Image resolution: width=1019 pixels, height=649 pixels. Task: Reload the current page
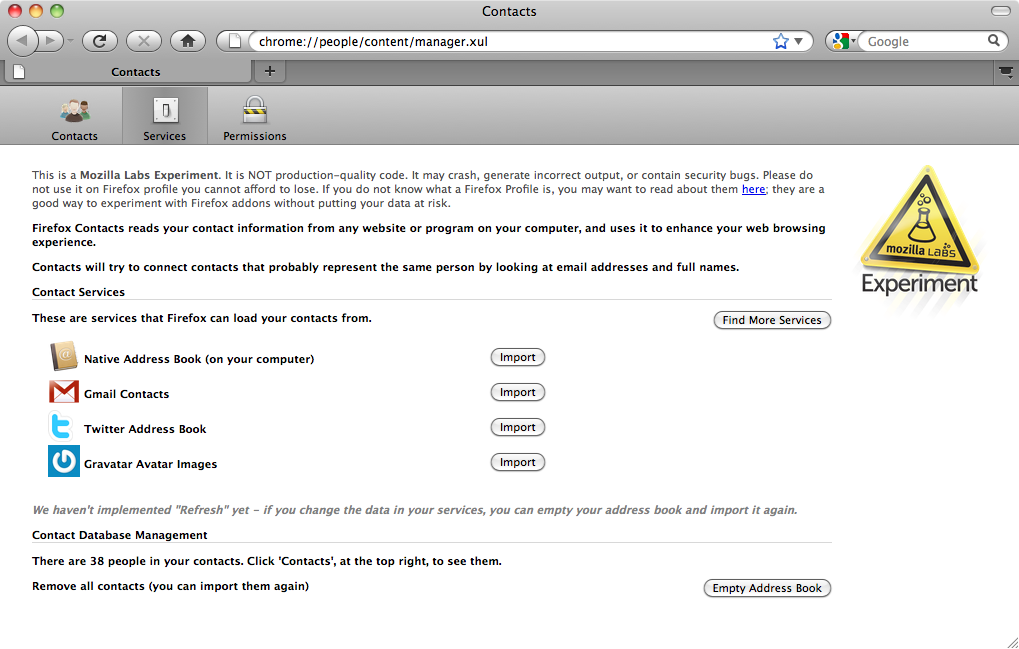pos(100,41)
